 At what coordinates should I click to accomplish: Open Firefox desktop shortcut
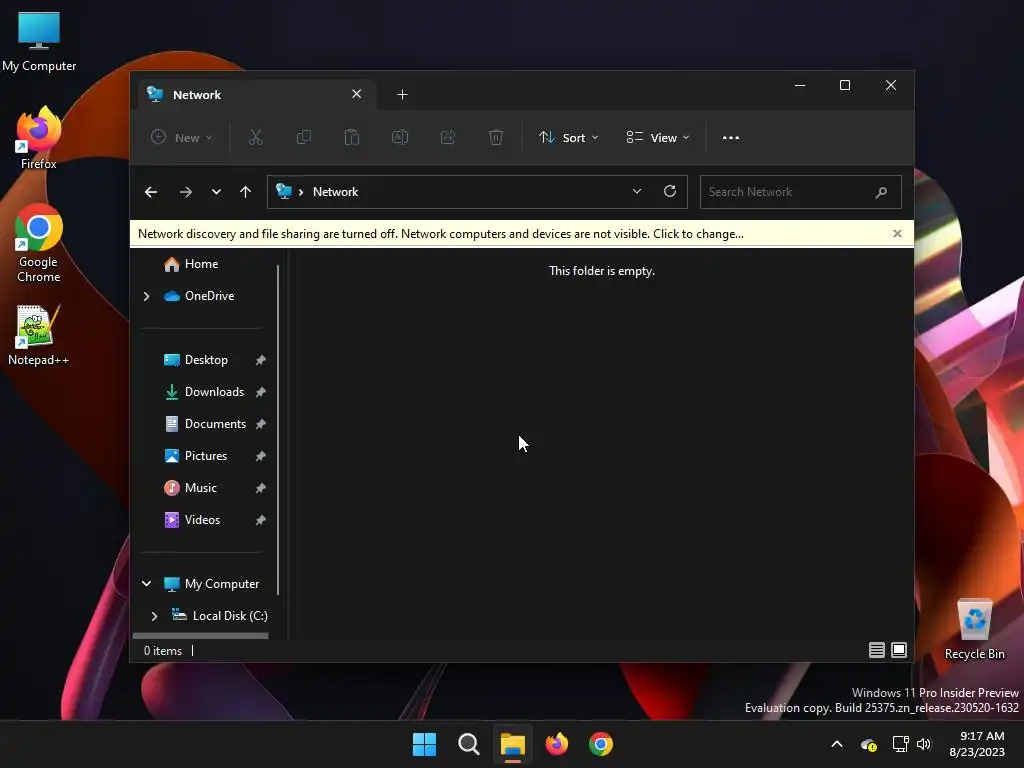click(39, 138)
